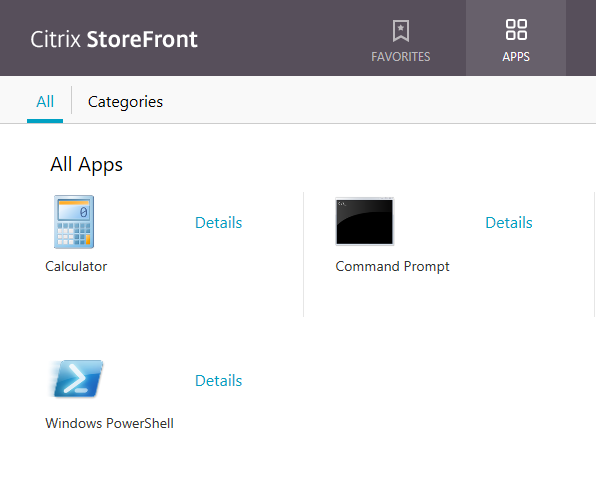Click the APPS text label in header
This screenshot has width=596, height=479.
pyautogui.click(x=516, y=57)
